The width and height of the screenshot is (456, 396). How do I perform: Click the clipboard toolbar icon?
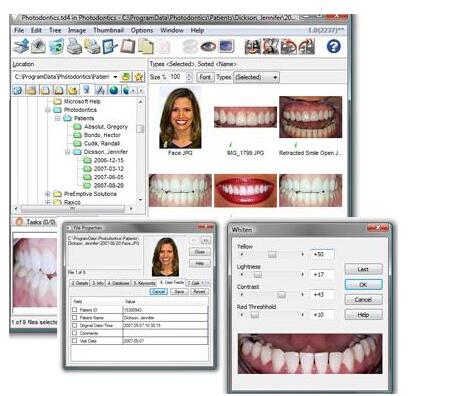pyautogui.click(x=128, y=46)
